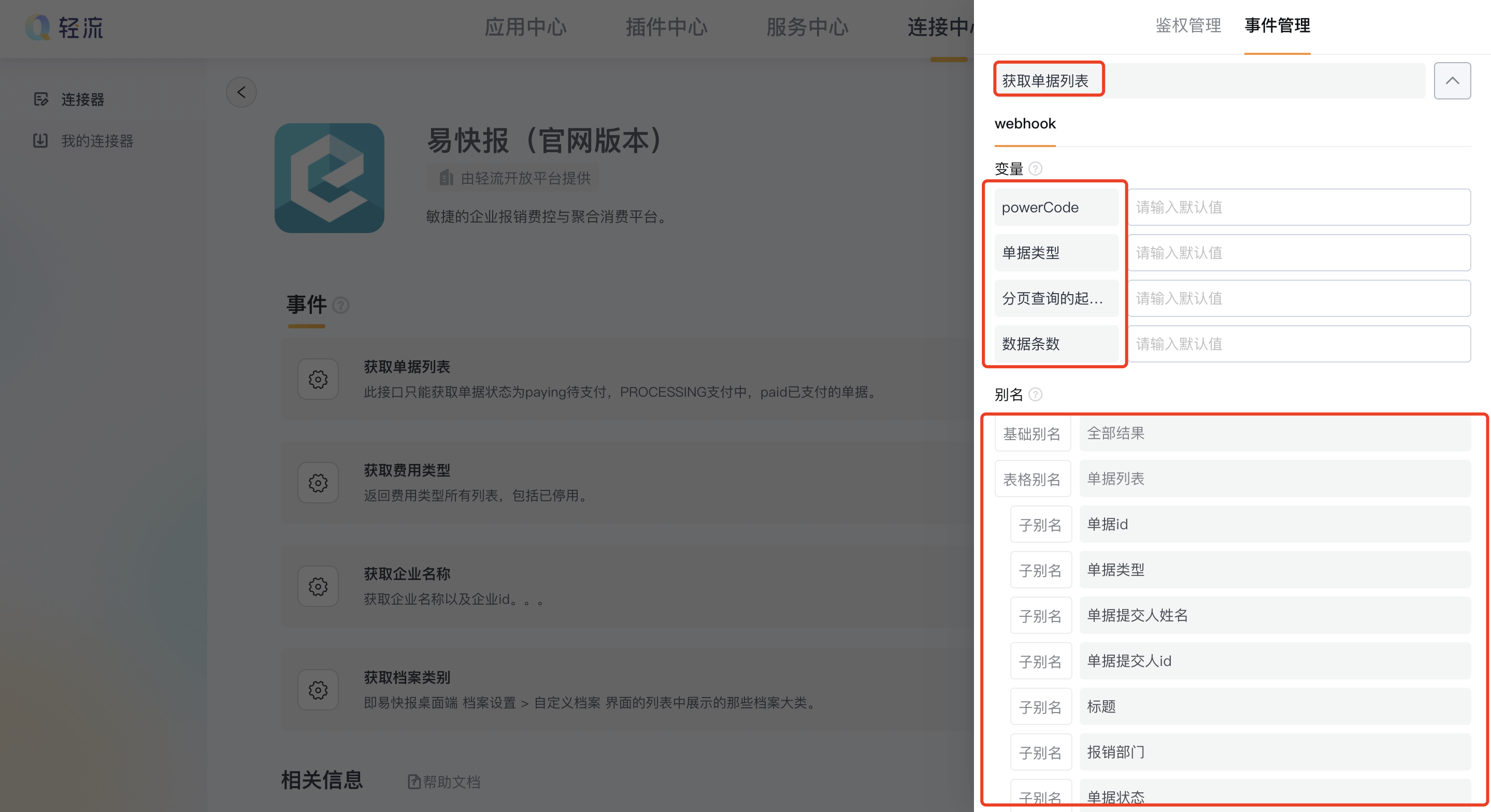Go back with the circular arrow button

(241, 92)
